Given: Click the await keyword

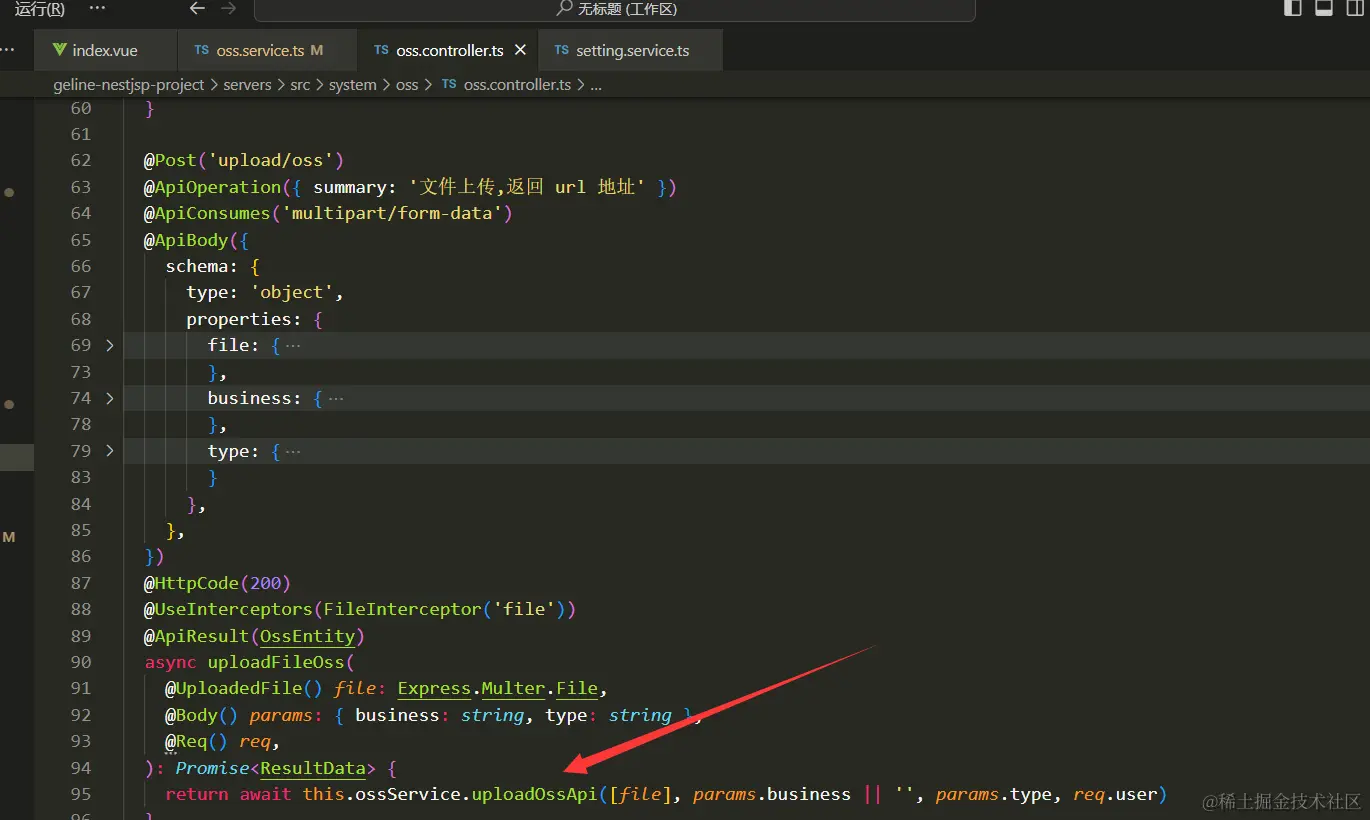Looking at the screenshot, I should 266,794.
